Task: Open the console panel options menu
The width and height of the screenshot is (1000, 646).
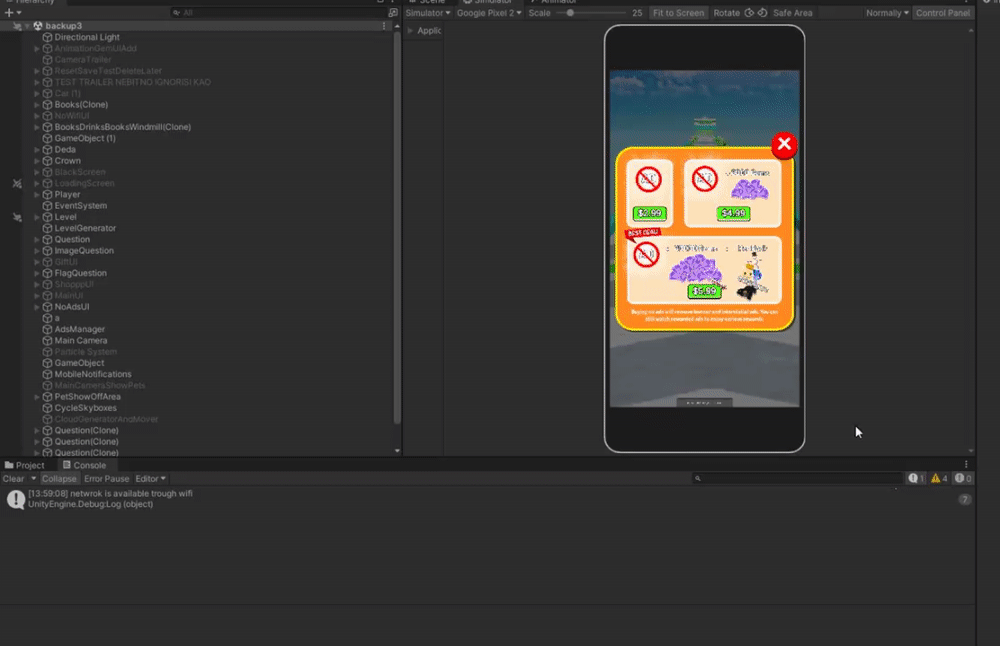Action: 966,465
